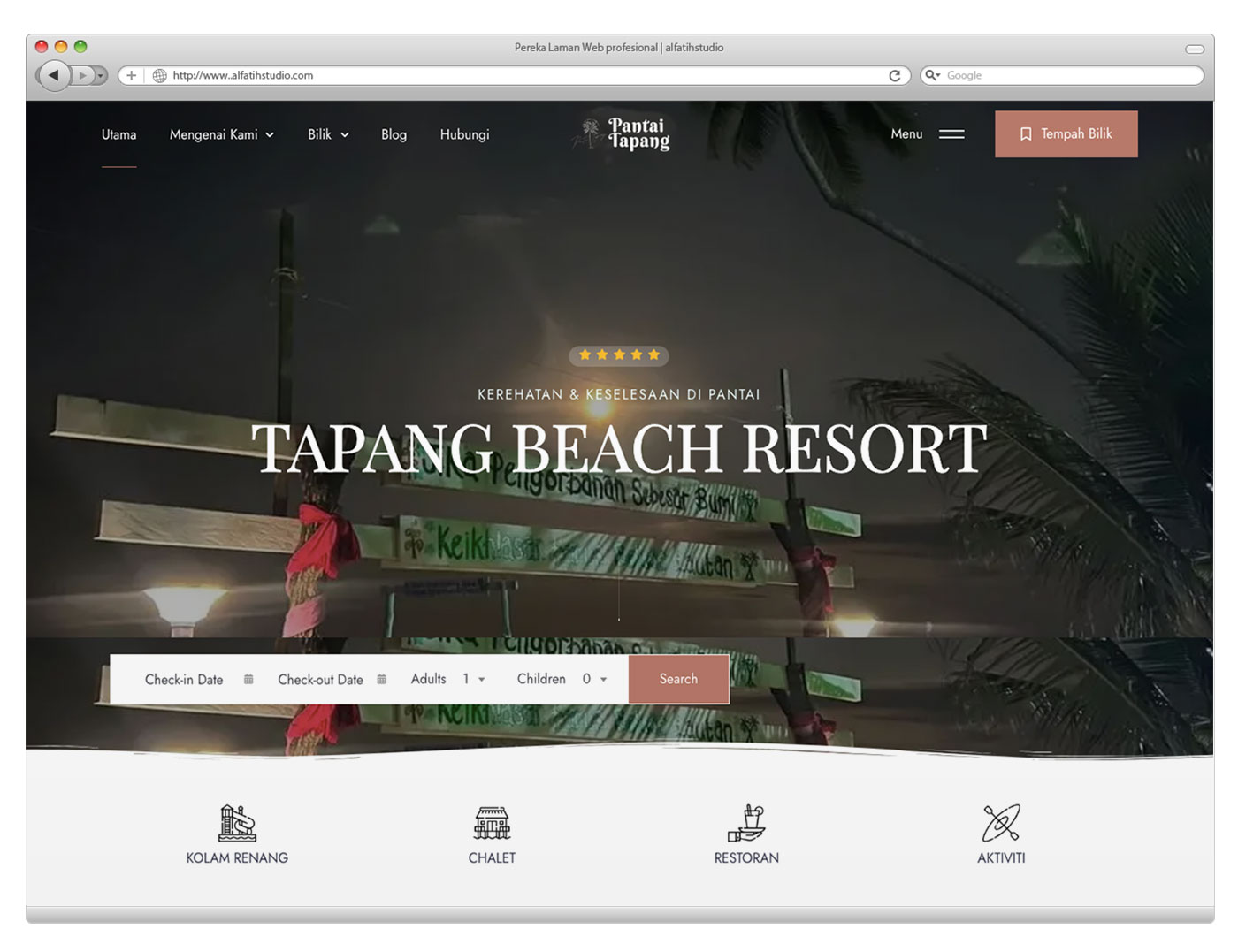Open the Check-out Date calendar icon
The height and width of the screenshot is (952, 1238).
coord(381,679)
